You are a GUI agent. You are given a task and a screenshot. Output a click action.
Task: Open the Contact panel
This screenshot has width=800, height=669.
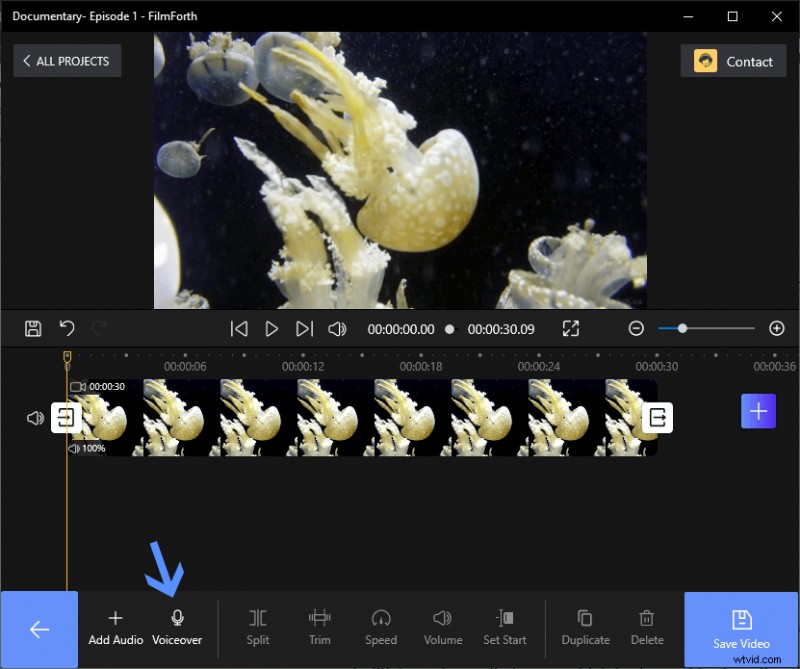(x=733, y=61)
